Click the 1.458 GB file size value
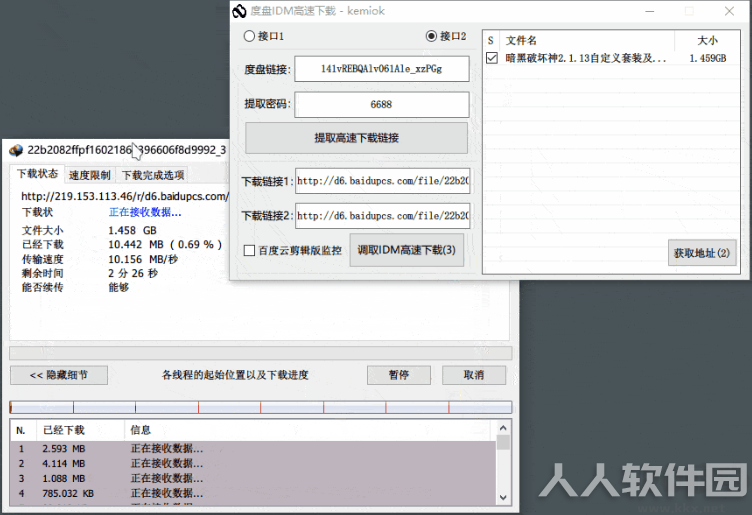 point(132,231)
